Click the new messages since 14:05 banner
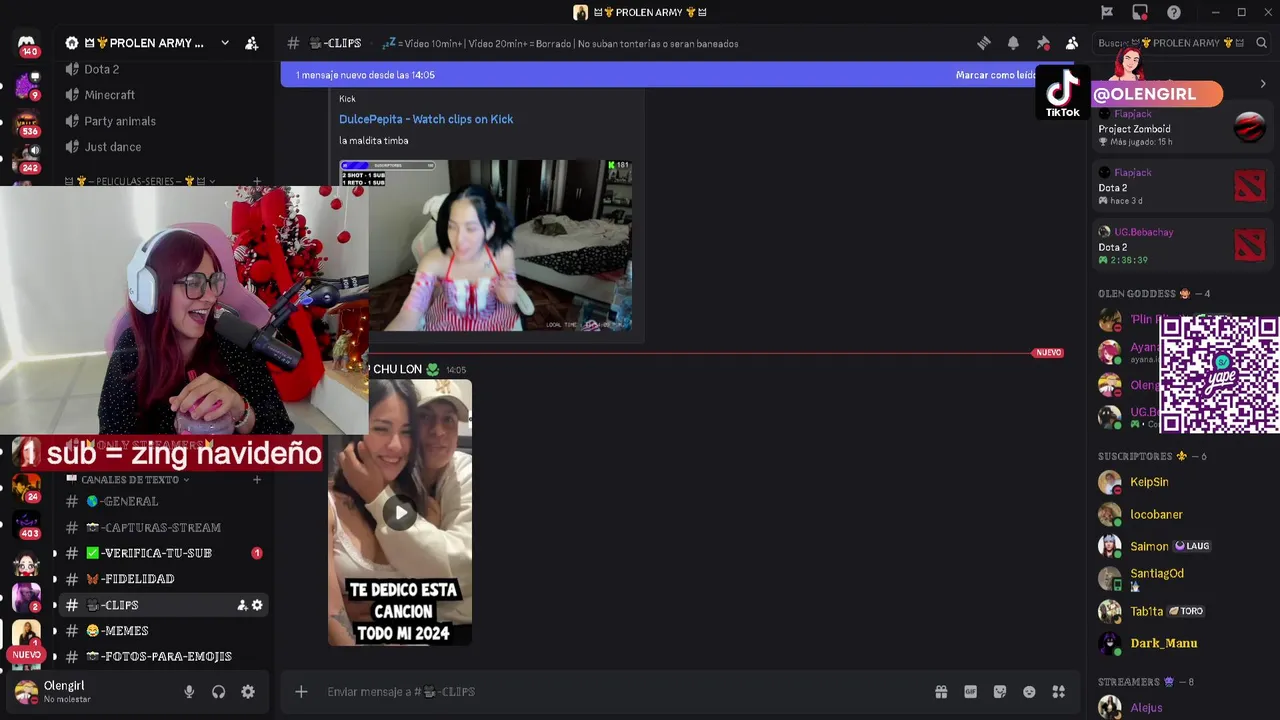The image size is (1280, 720). 365,75
